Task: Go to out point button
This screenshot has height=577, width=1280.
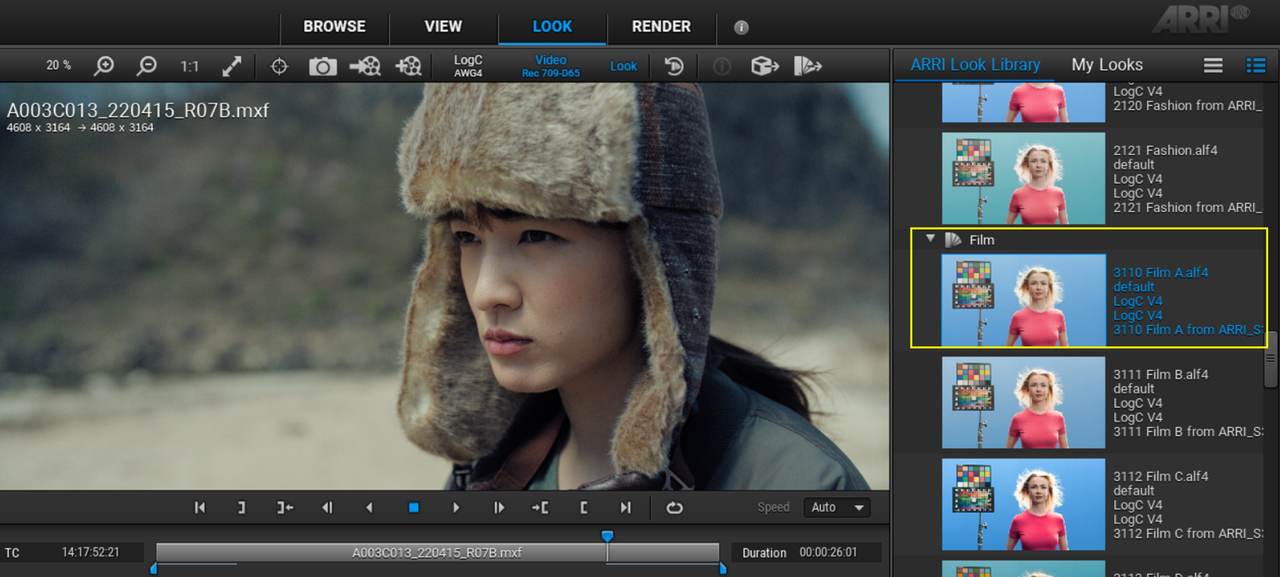Action: click(284, 507)
